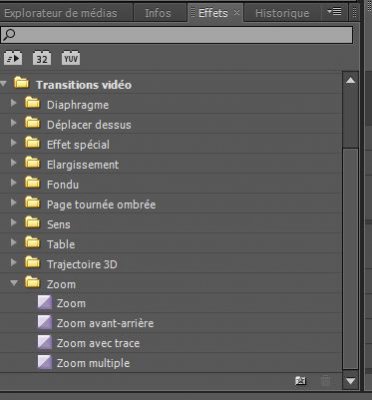Select the Zoom avant-arrière transition icon
Viewport: 372px width, 400px height.
[45, 323]
